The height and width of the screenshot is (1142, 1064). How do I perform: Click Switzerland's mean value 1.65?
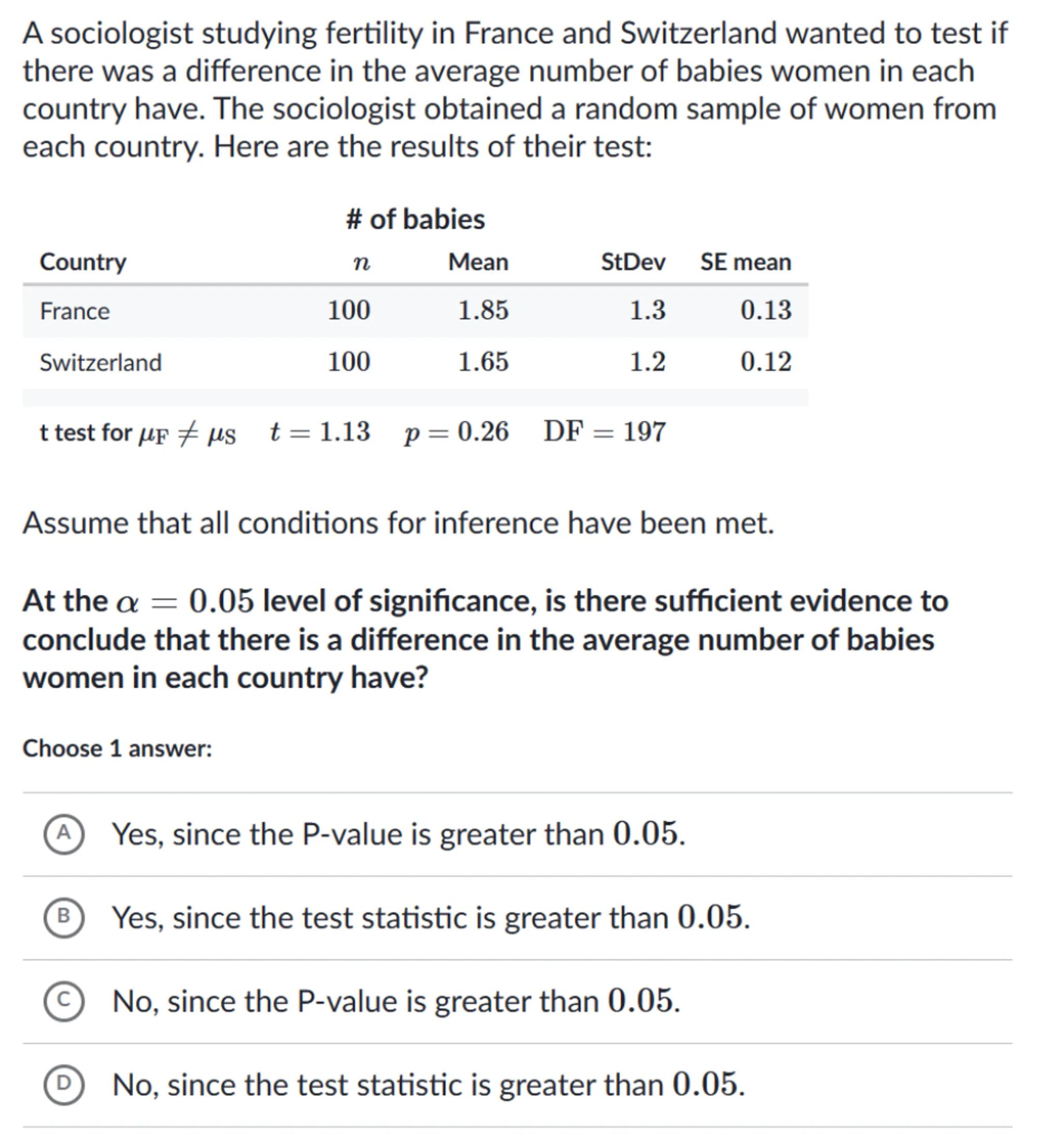pos(483,362)
